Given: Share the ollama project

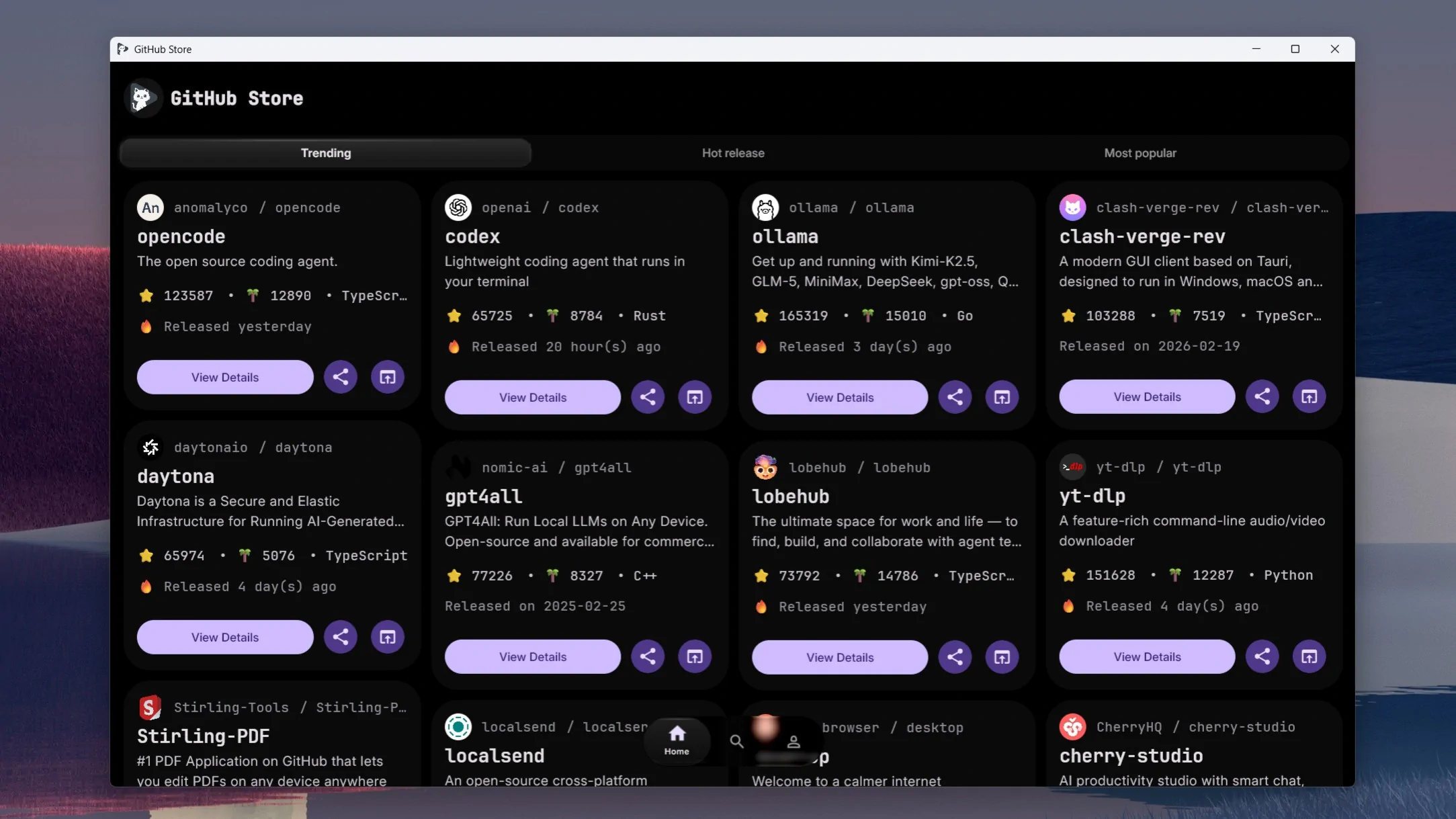Looking at the screenshot, I should (955, 396).
